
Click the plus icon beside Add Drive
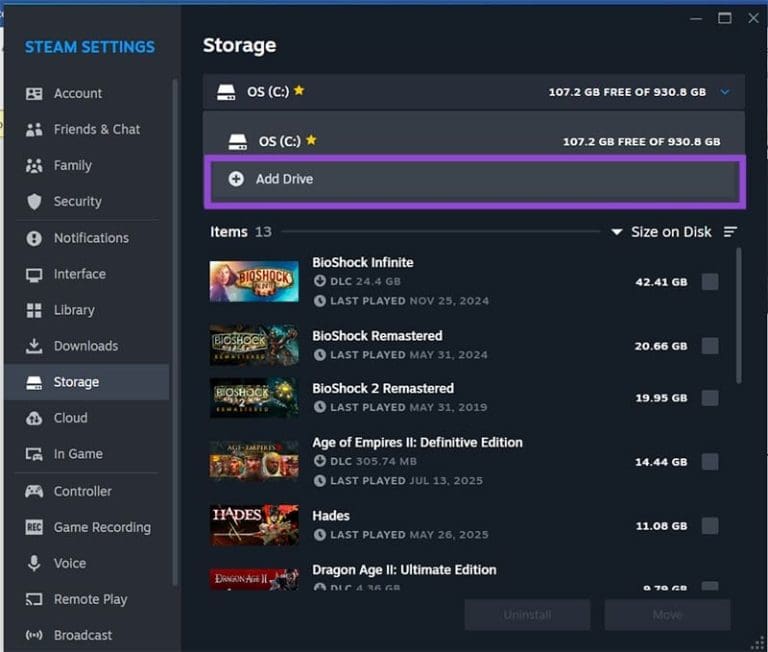236,179
